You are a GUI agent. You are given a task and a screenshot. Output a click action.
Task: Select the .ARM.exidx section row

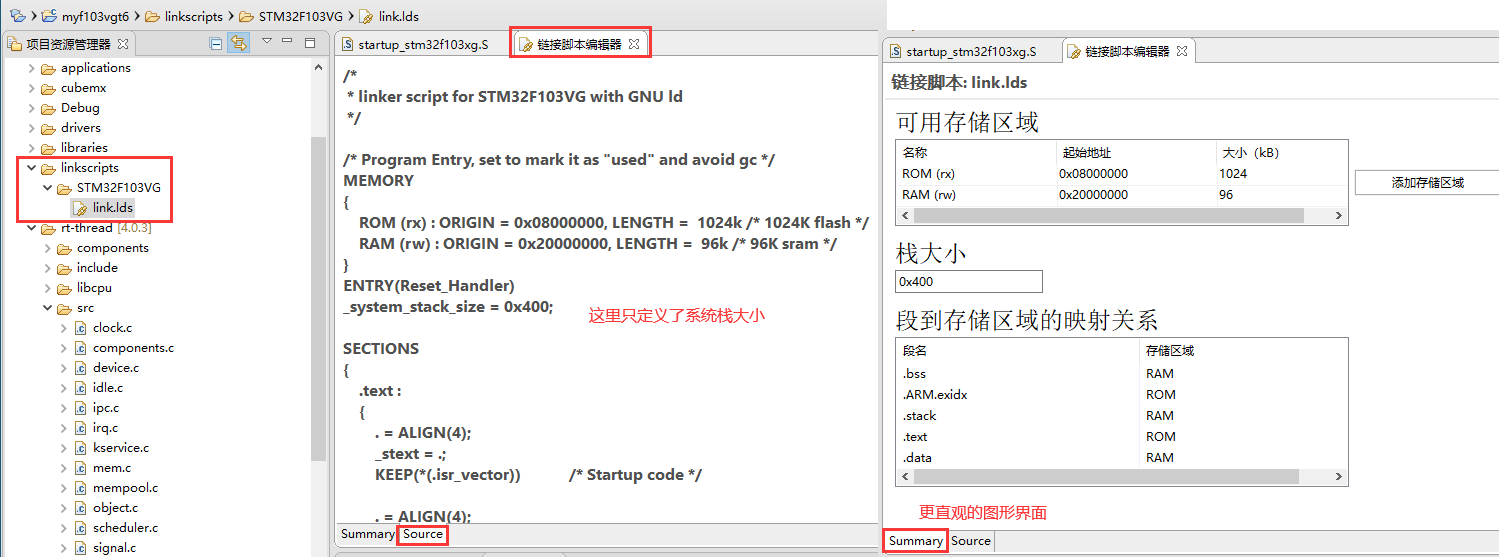(x=1121, y=395)
